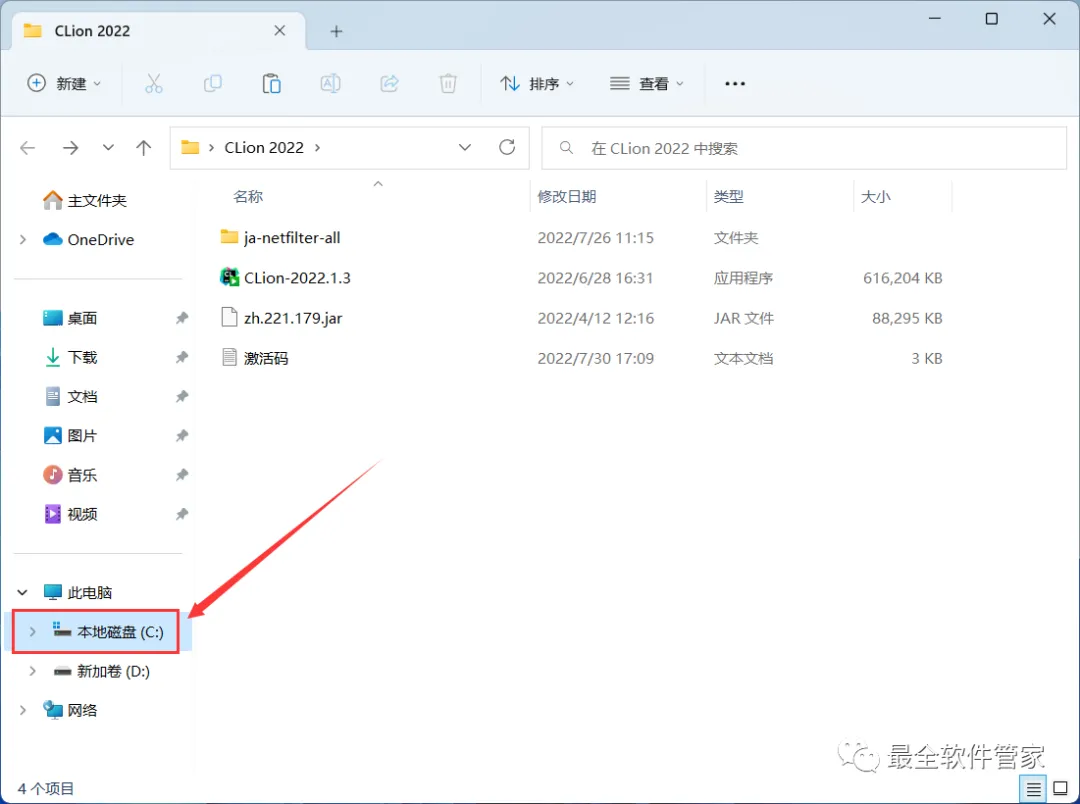
Task: Open address bar history dropdown
Action: [x=465, y=147]
